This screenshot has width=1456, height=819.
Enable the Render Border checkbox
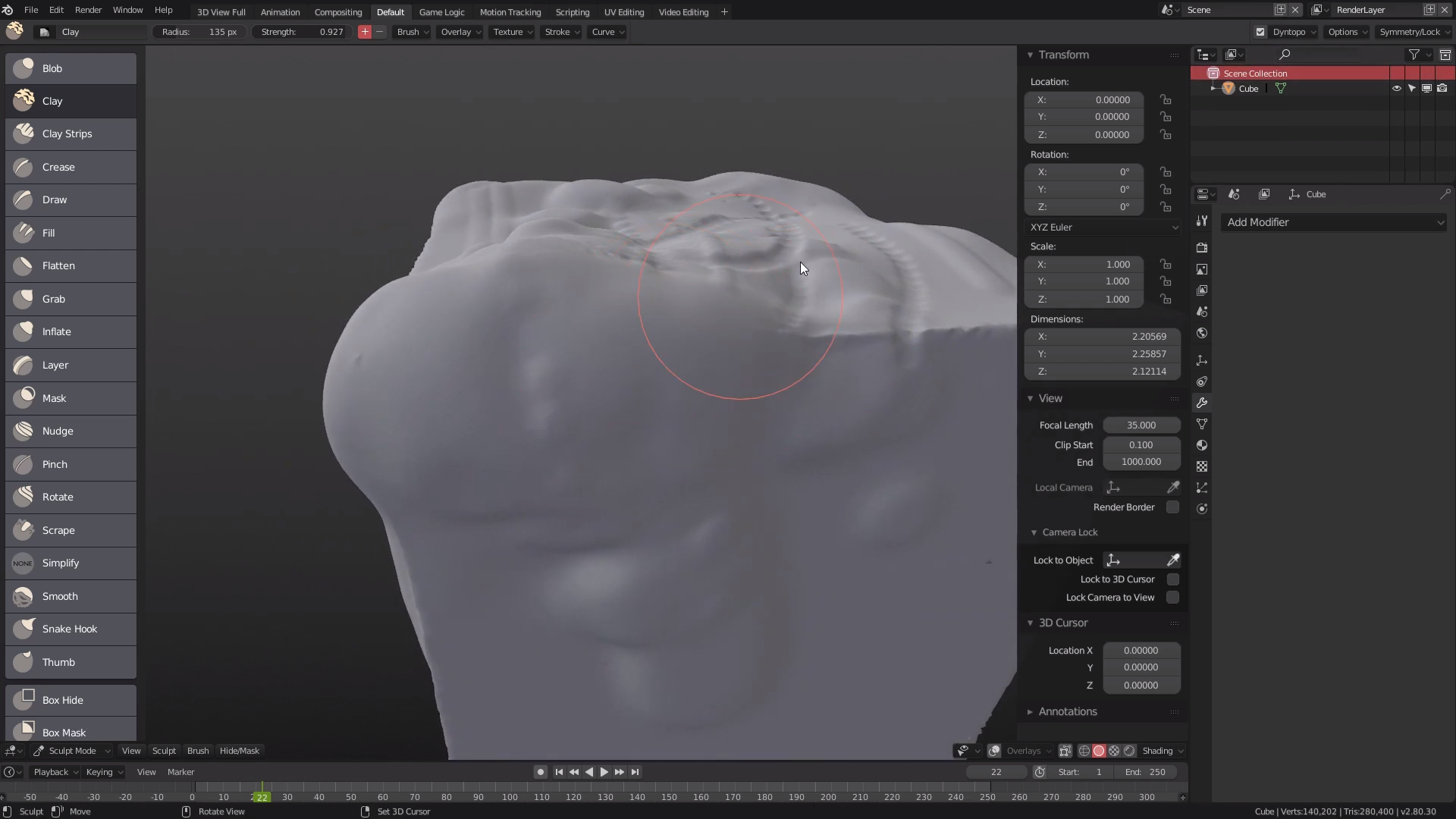pos(1172,507)
